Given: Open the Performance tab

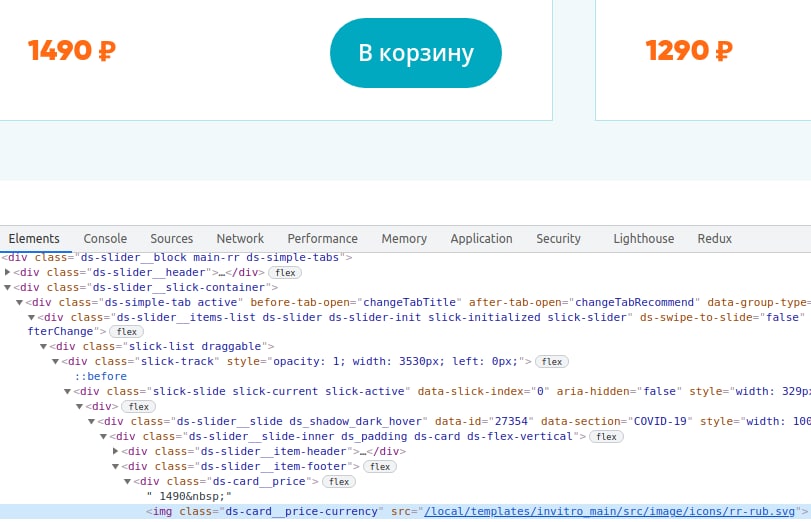Looking at the screenshot, I should point(322,238).
